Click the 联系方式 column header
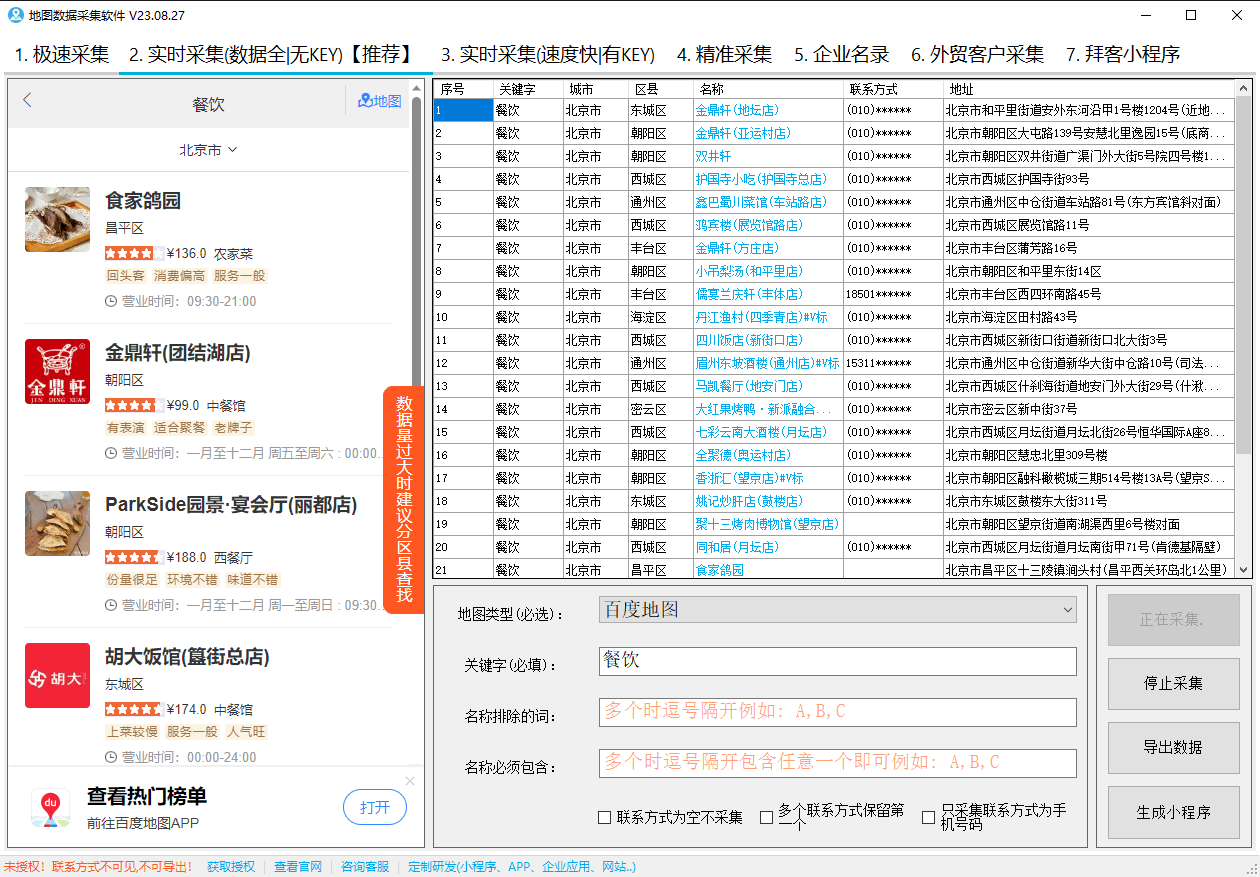The height and width of the screenshot is (877, 1260). [893, 89]
